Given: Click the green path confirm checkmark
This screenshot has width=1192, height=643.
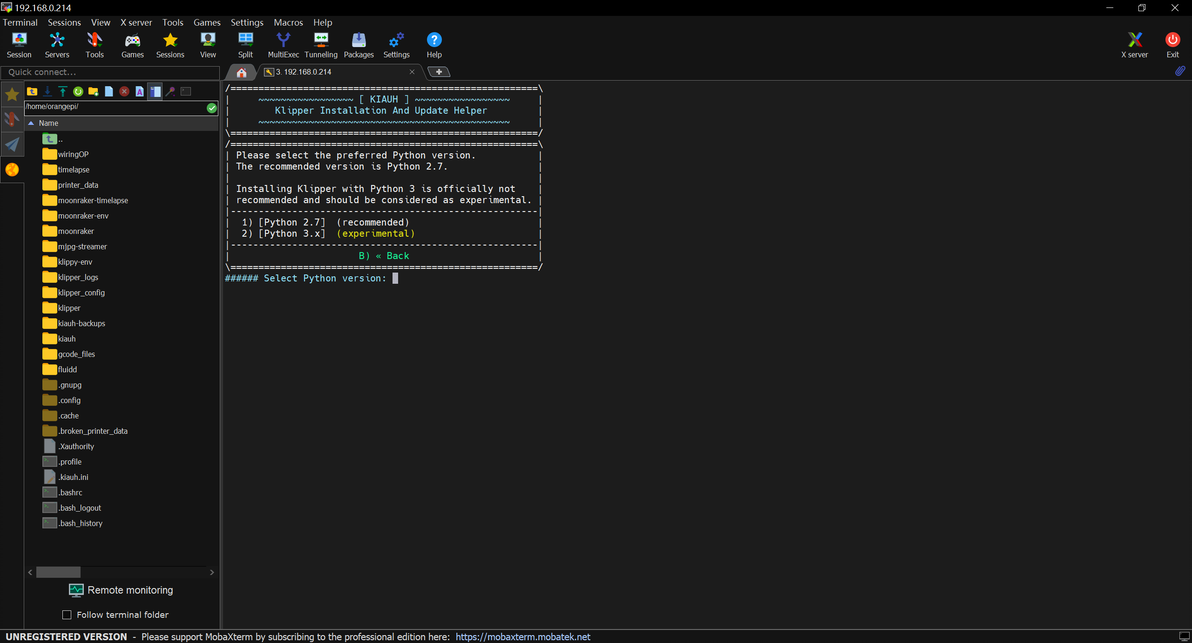Looking at the screenshot, I should click(x=212, y=107).
